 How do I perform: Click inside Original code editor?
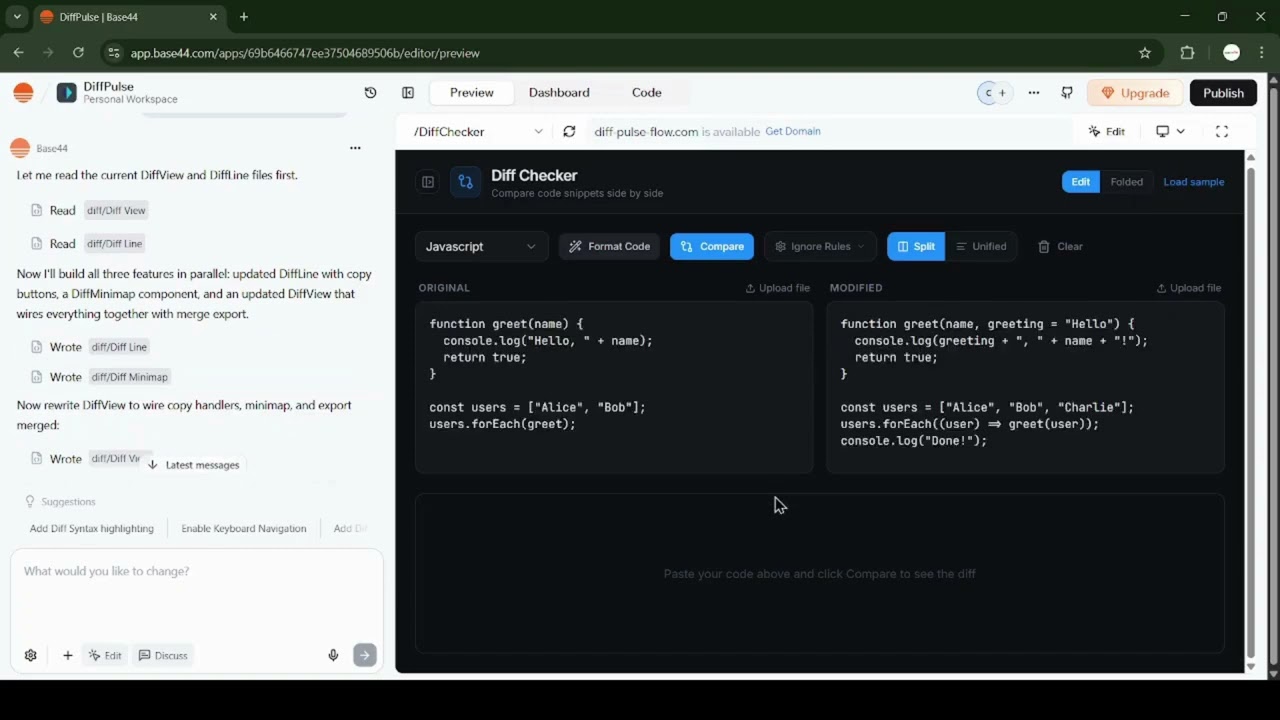(614, 387)
